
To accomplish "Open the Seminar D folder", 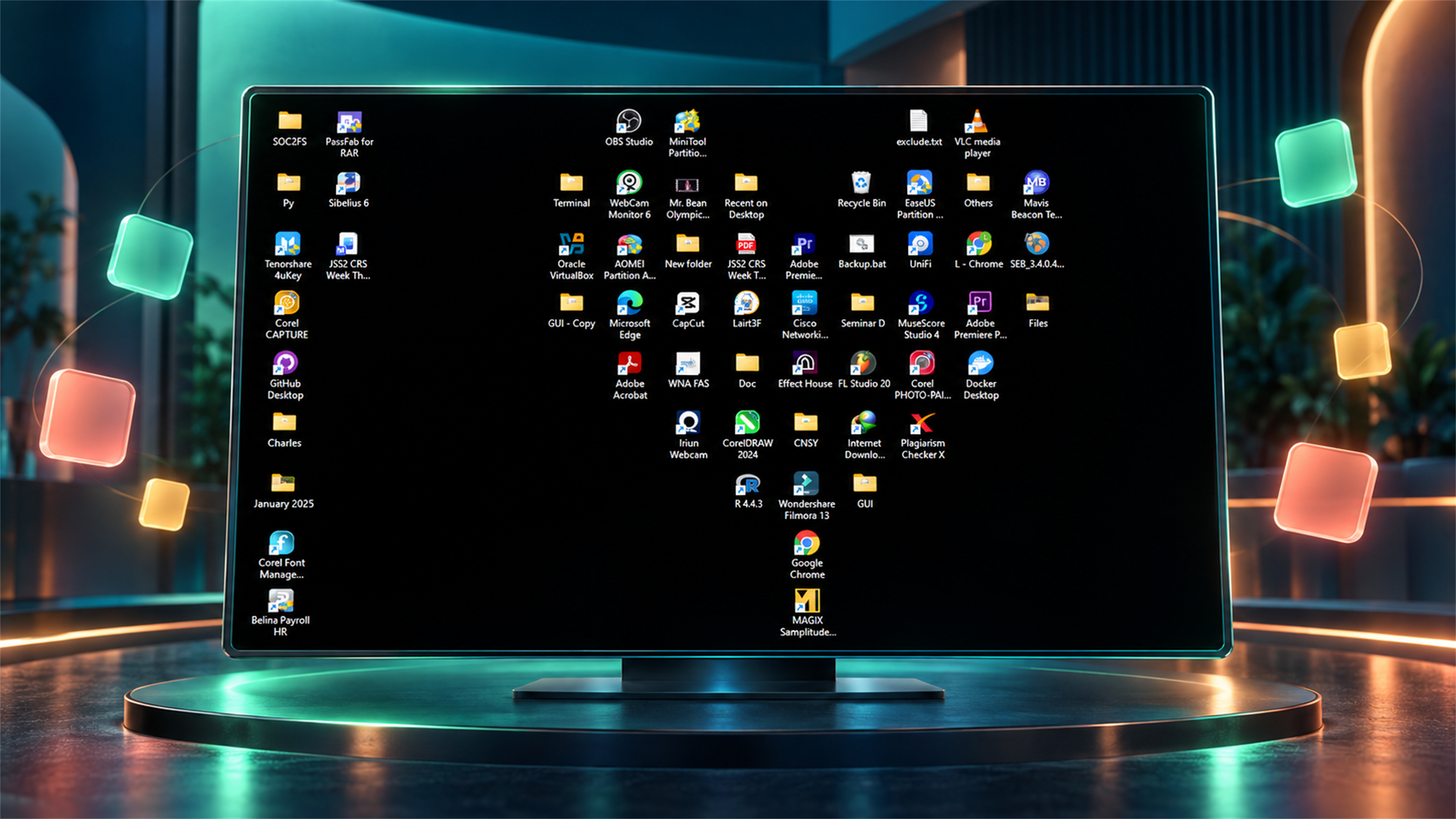I will [863, 303].
